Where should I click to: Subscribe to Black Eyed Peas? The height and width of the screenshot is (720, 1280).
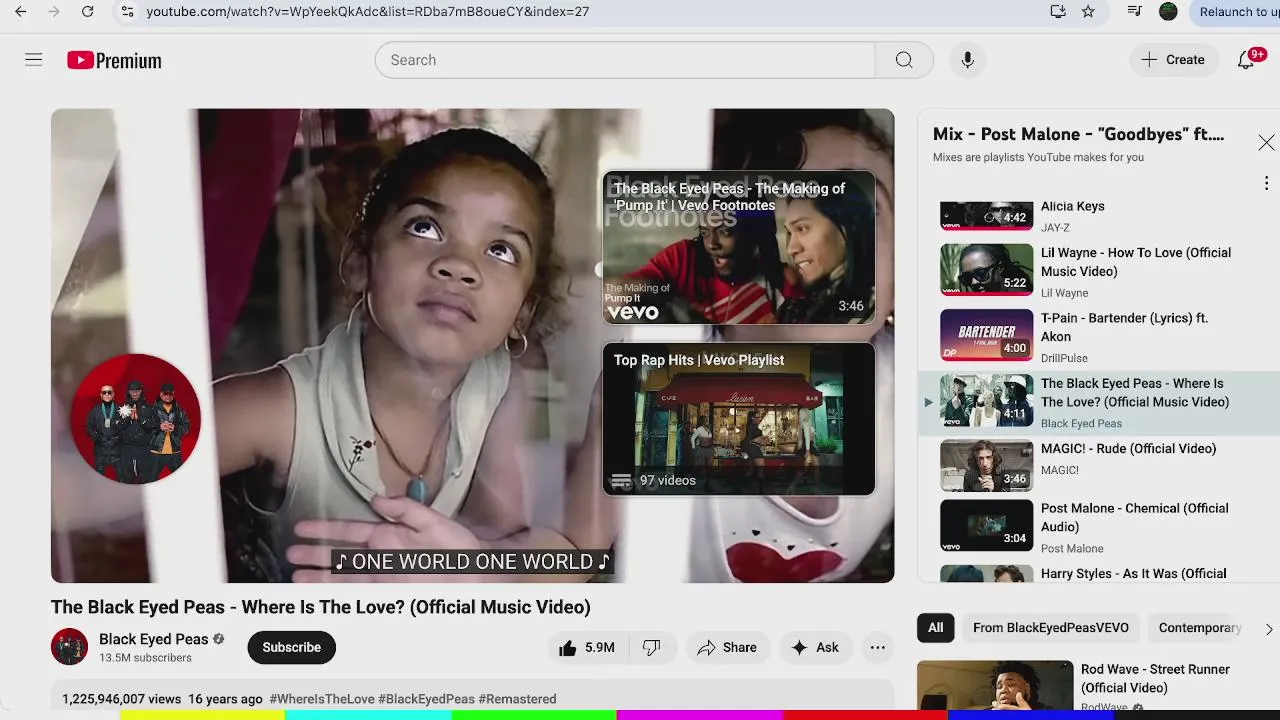(291, 648)
